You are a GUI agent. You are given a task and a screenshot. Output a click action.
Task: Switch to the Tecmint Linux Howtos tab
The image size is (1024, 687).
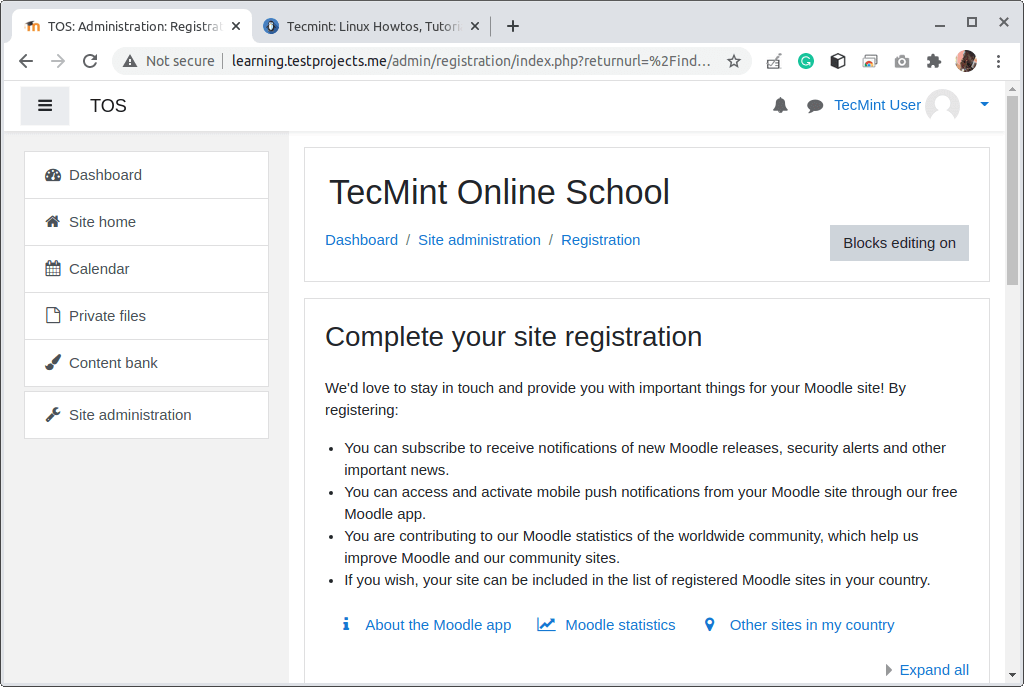coord(372,26)
